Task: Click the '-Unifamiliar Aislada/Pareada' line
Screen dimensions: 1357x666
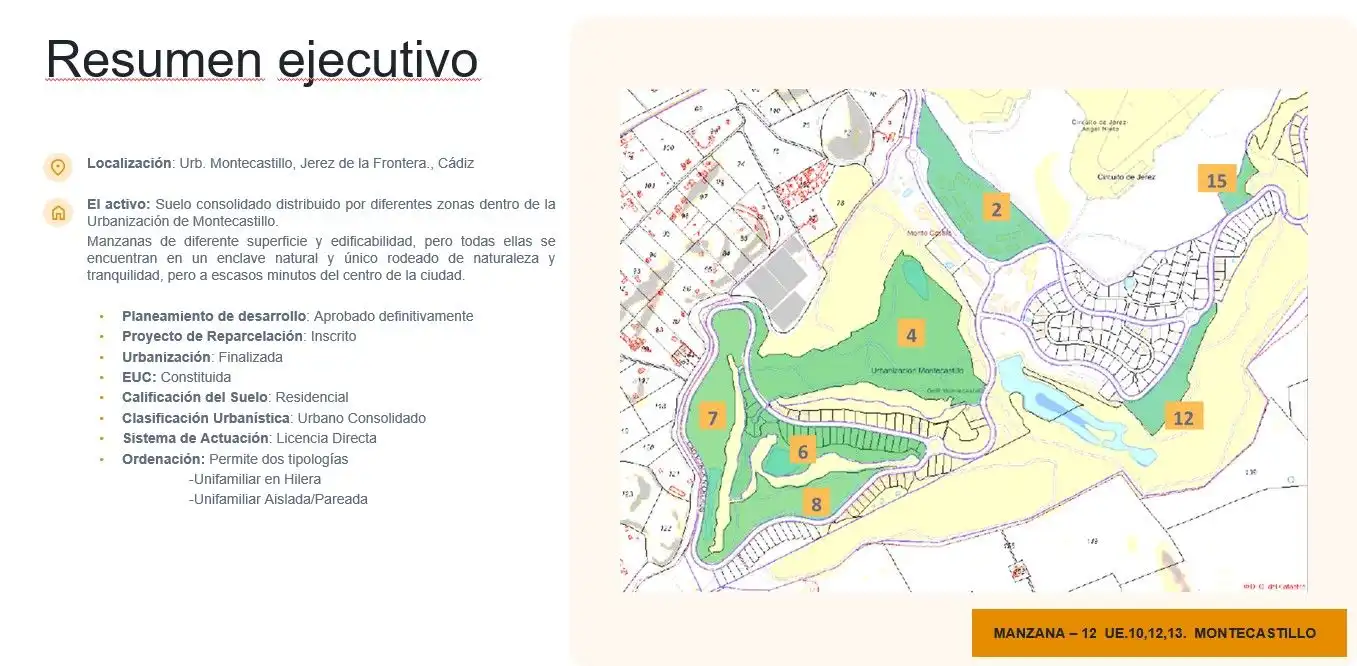Action: click(278, 499)
